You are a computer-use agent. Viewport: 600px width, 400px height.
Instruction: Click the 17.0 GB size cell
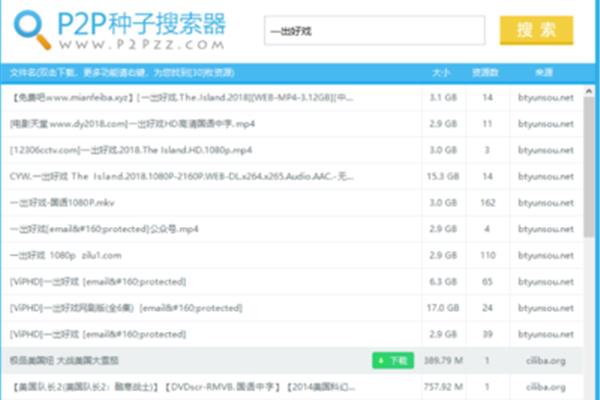point(443,308)
